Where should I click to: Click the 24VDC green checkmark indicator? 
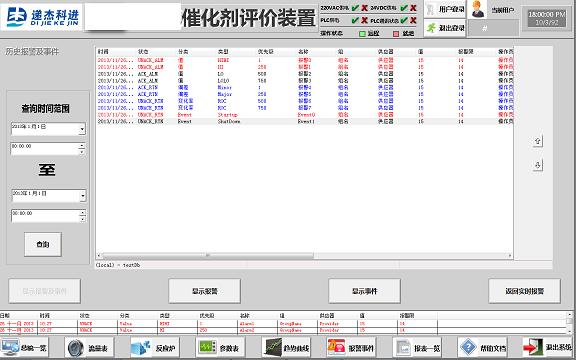point(404,8)
